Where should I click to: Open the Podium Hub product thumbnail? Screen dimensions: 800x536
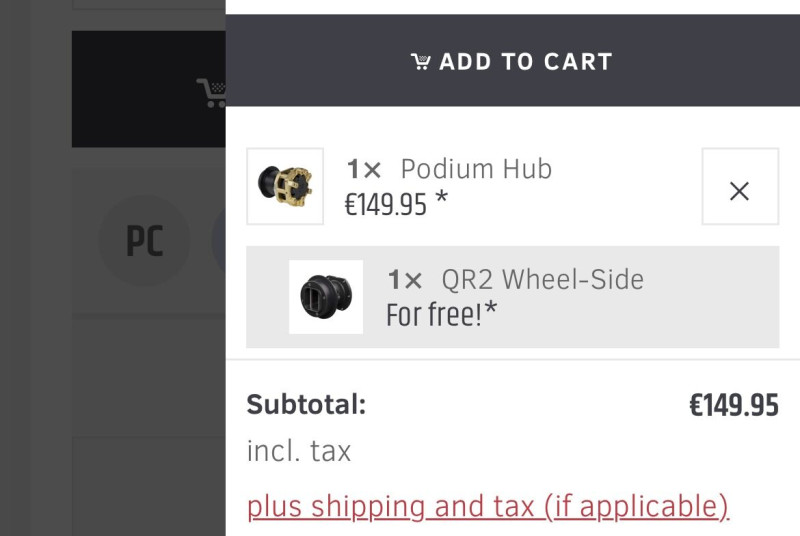point(285,187)
